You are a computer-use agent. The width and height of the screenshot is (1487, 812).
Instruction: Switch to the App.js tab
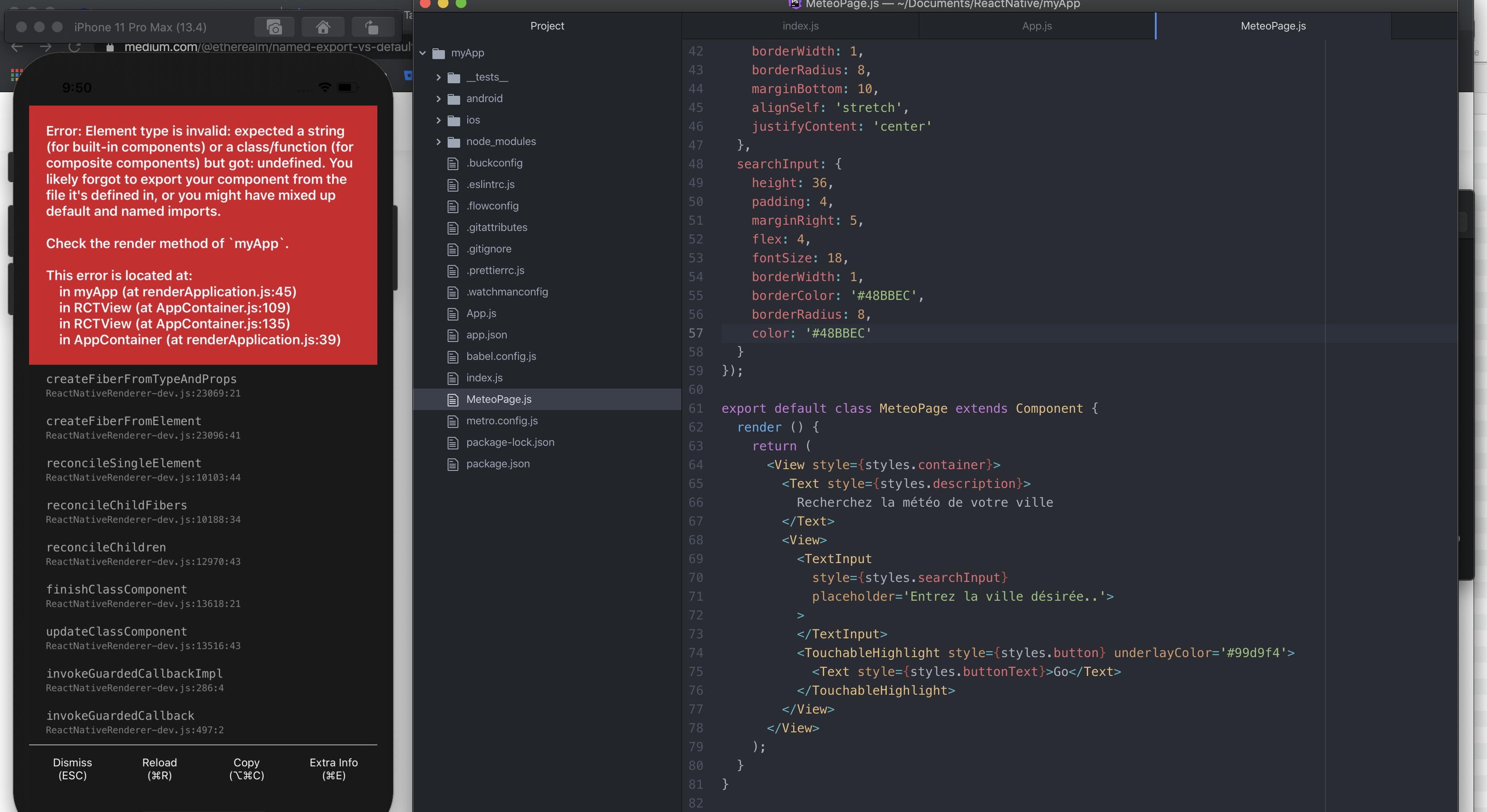coord(1036,26)
